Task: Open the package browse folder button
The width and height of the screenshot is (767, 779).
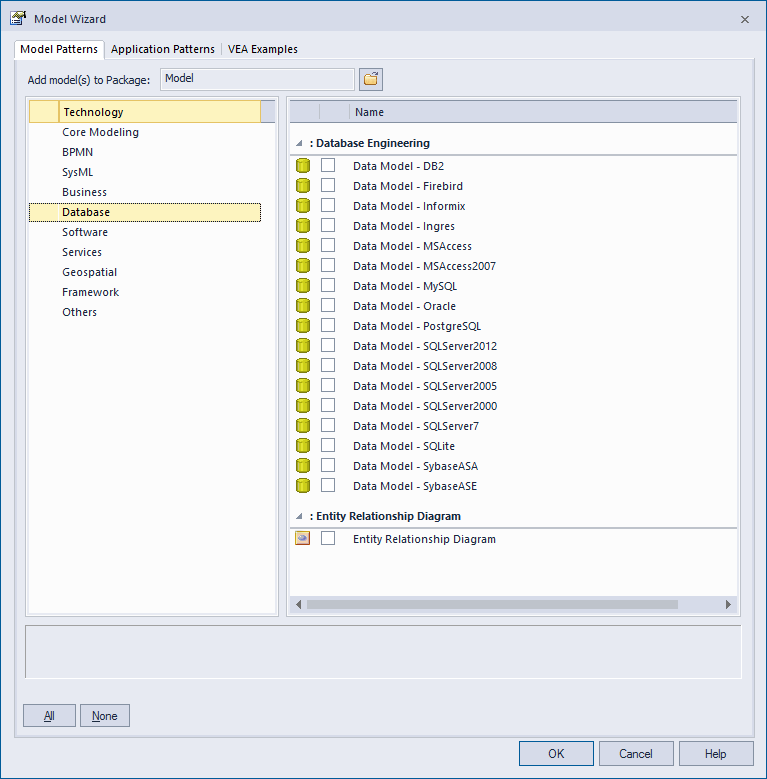Action: 371,79
